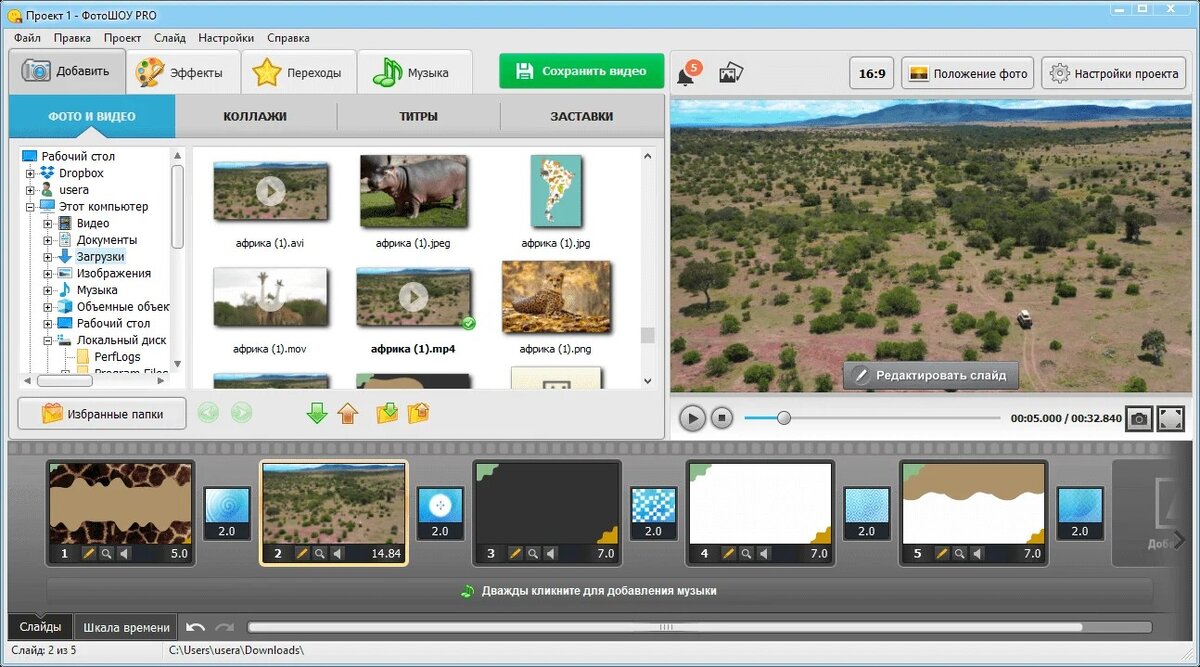Image resolution: width=1200 pixels, height=667 pixels.
Task: Open the ЗАСТАВКИ sub-tab
Action: pyautogui.click(x=582, y=116)
